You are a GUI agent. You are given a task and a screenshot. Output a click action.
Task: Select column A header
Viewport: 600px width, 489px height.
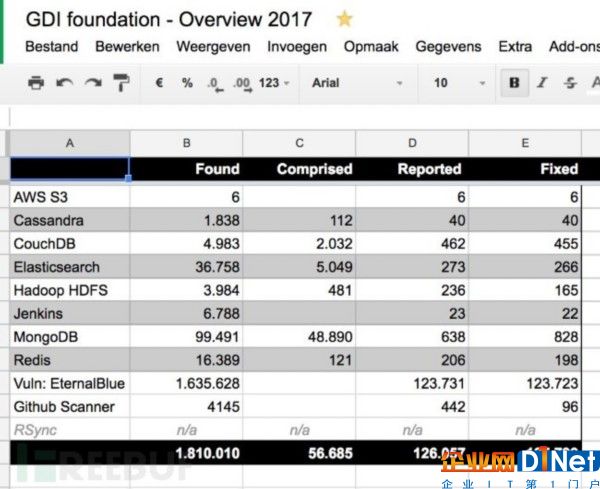pos(70,143)
